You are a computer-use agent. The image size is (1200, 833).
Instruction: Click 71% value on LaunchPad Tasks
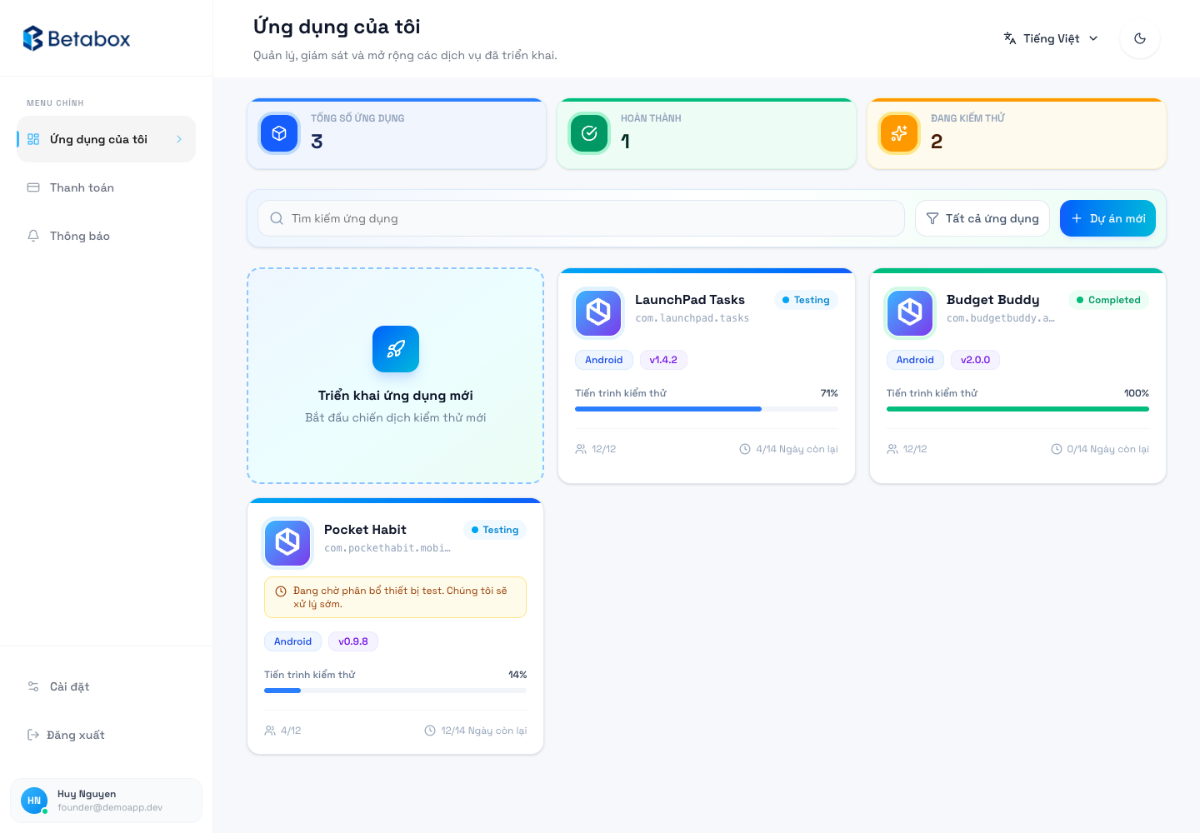pyautogui.click(x=829, y=393)
